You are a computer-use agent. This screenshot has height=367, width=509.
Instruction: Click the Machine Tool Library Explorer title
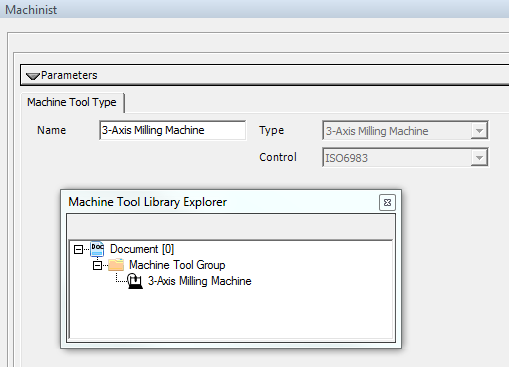point(148,202)
